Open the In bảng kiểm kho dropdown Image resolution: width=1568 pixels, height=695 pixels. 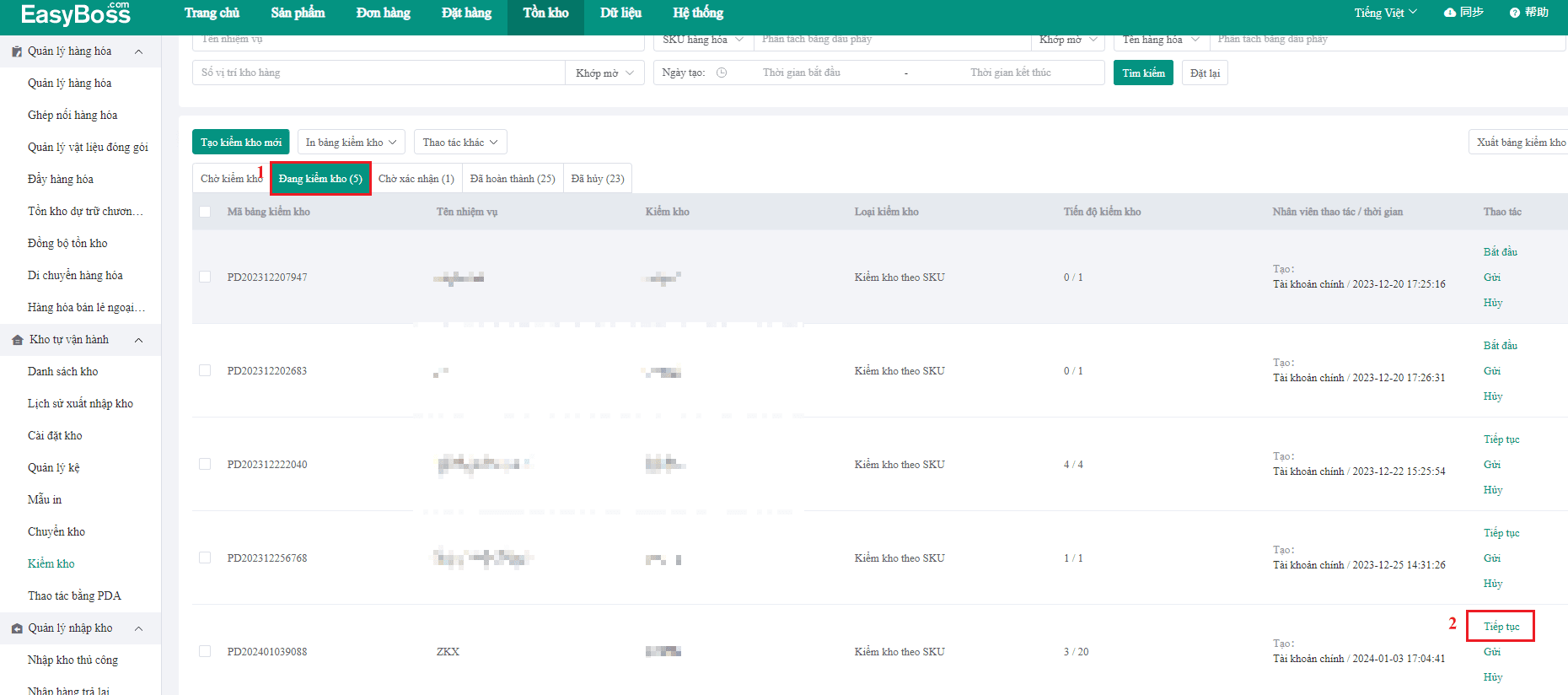[x=352, y=142]
